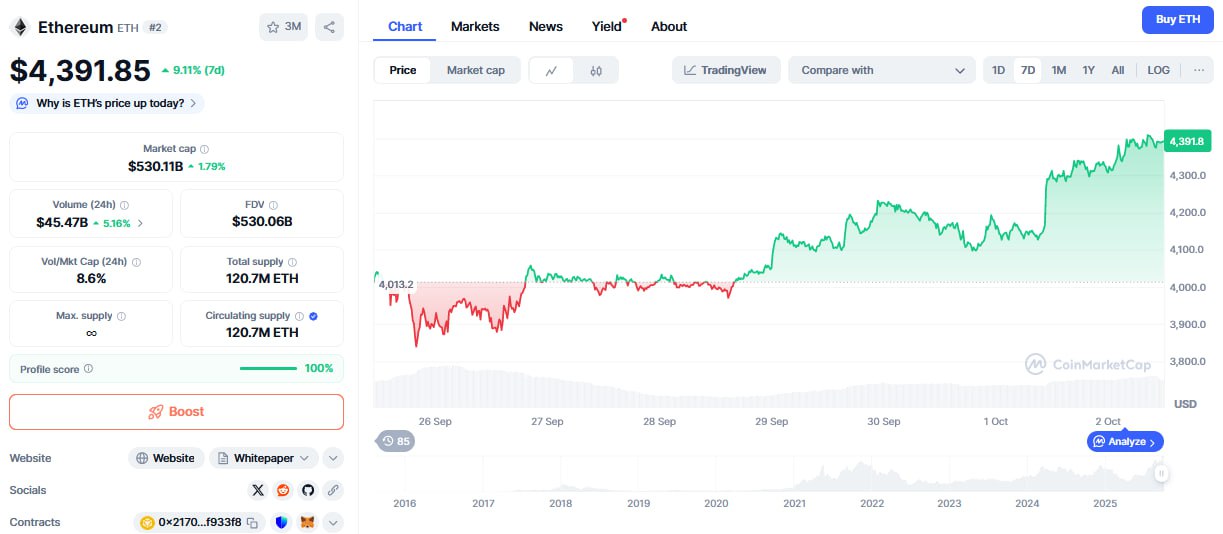
Task: Open the X (Twitter) social link
Action: (x=258, y=490)
